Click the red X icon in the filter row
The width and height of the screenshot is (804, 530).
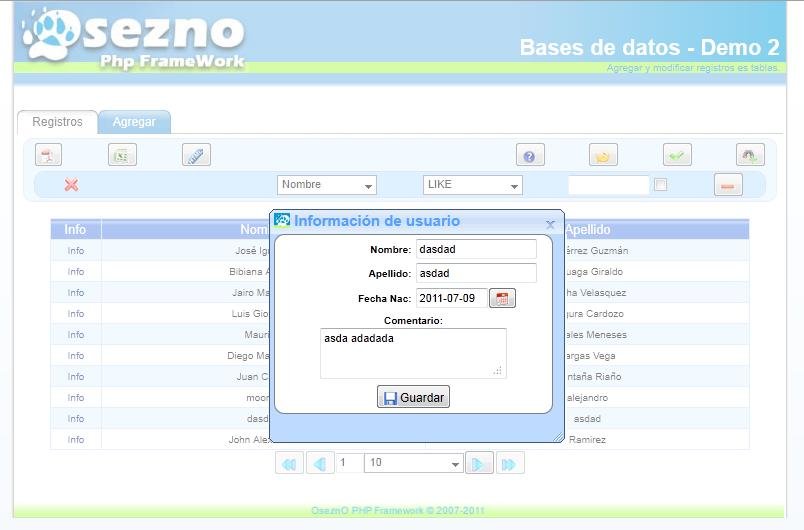[x=71, y=185]
